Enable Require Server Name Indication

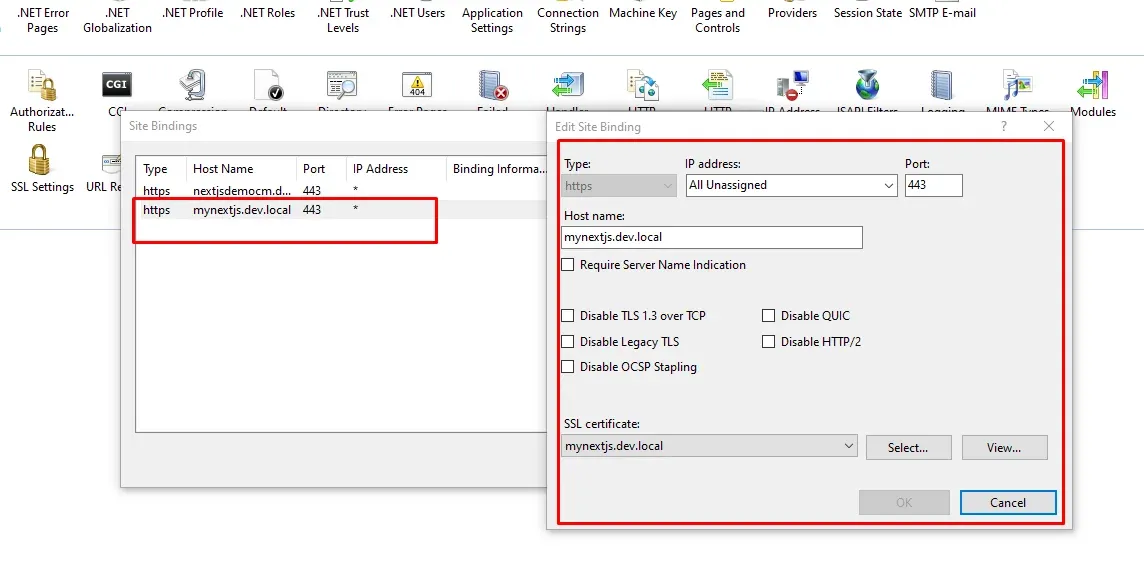[568, 265]
